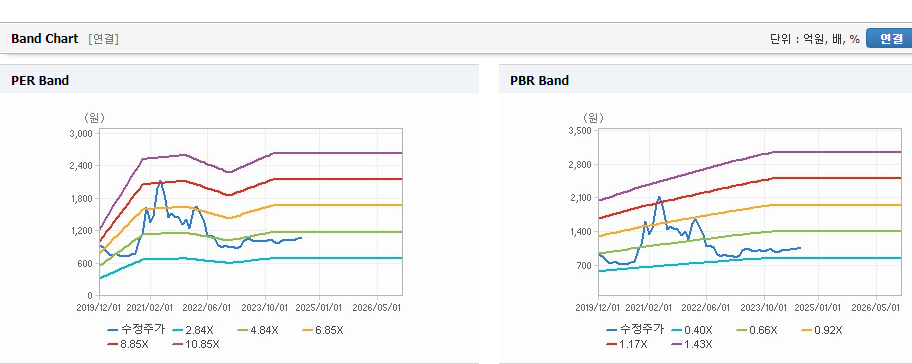Click the 3,000 y-axis value in PER Band
Image resolution: width=912 pixels, height=364 pixels.
(81, 133)
